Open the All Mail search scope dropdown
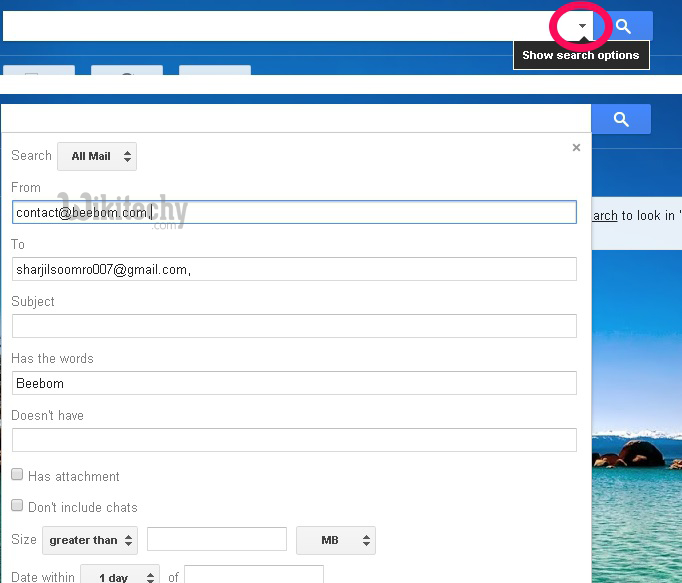The width and height of the screenshot is (682, 583). point(97,156)
